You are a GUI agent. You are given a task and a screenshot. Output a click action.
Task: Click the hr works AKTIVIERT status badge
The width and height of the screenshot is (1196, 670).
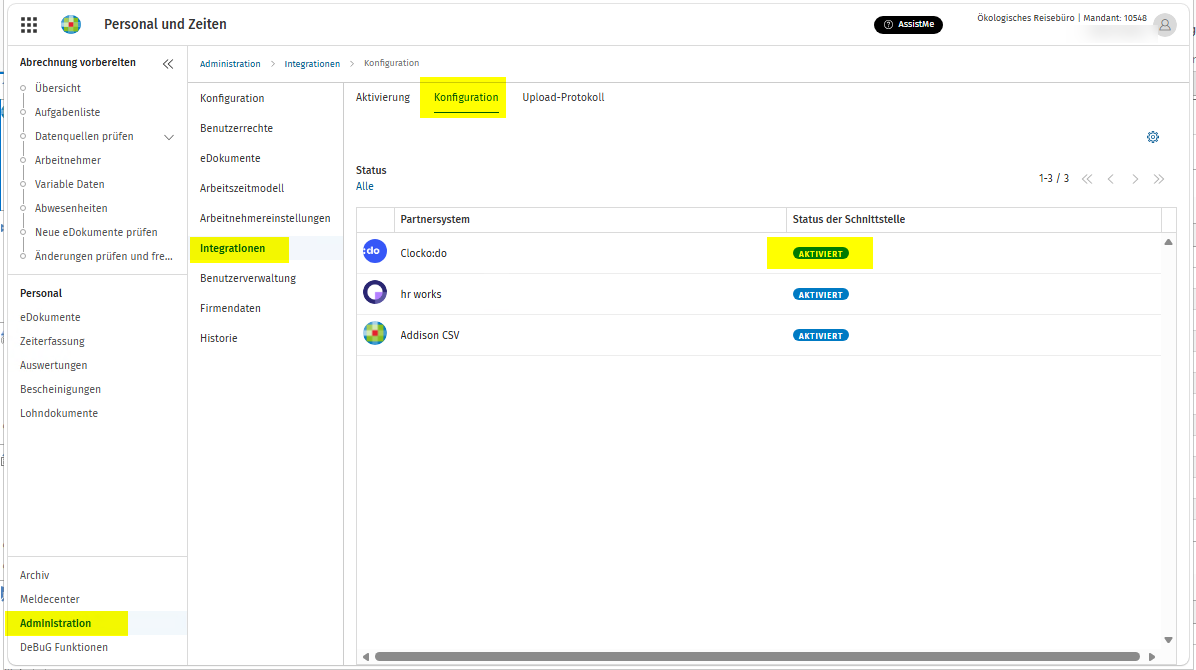(820, 295)
